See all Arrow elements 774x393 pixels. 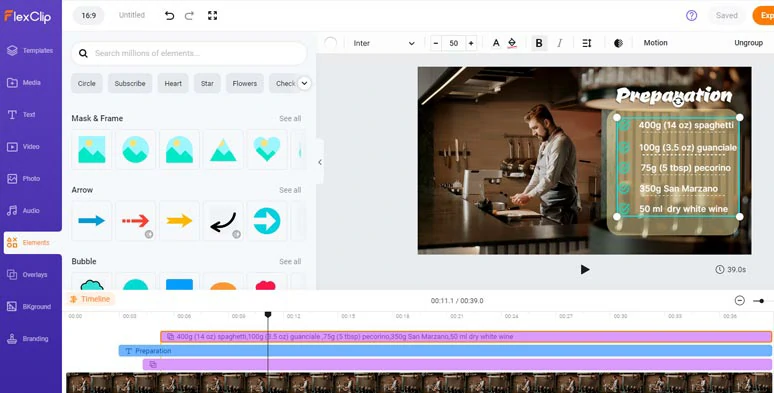click(x=290, y=190)
